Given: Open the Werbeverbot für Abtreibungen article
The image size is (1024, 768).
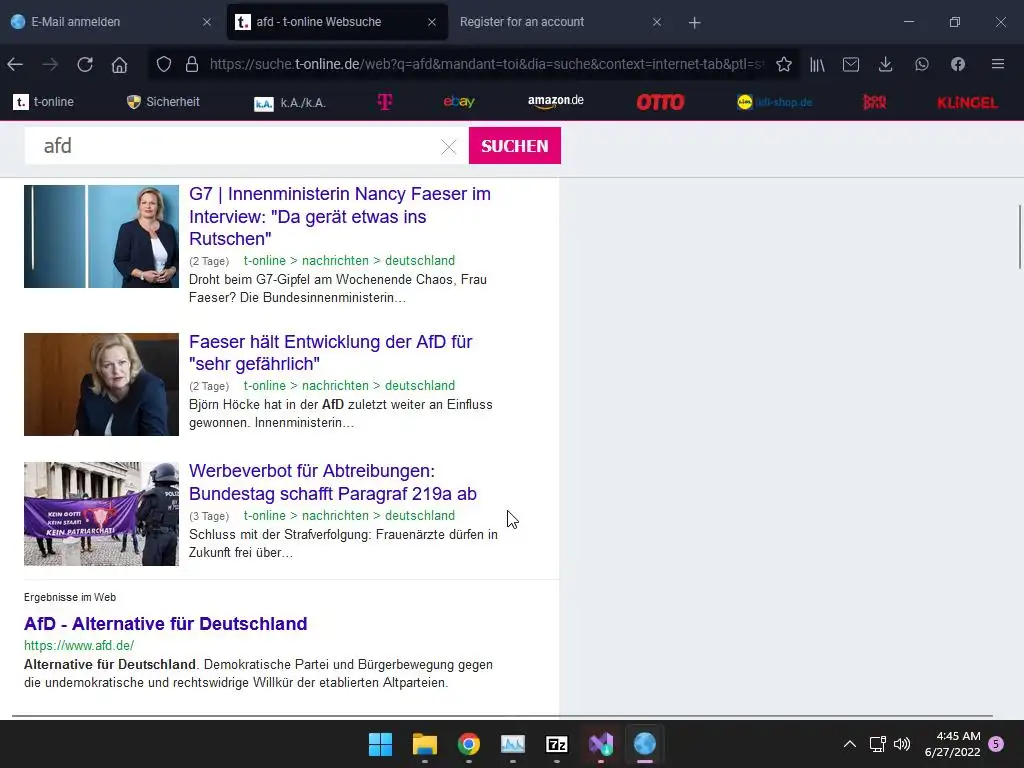Looking at the screenshot, I should 332,482.
